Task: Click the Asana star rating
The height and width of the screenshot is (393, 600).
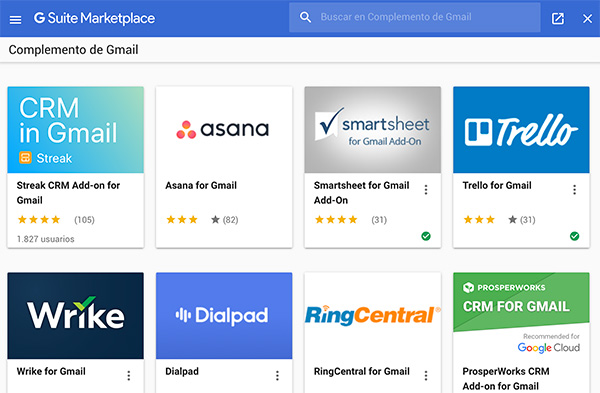Action: tap(193, 220)
